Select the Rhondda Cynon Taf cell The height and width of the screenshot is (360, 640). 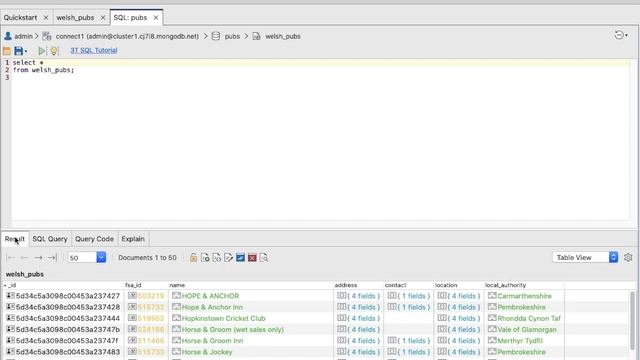click(x=524, y=318)
